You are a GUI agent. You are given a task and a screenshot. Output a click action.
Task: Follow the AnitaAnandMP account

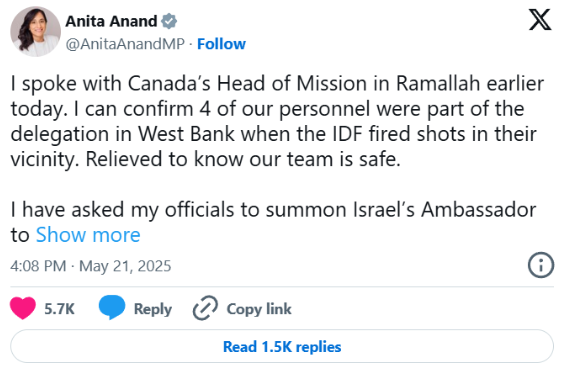point(221,44)
